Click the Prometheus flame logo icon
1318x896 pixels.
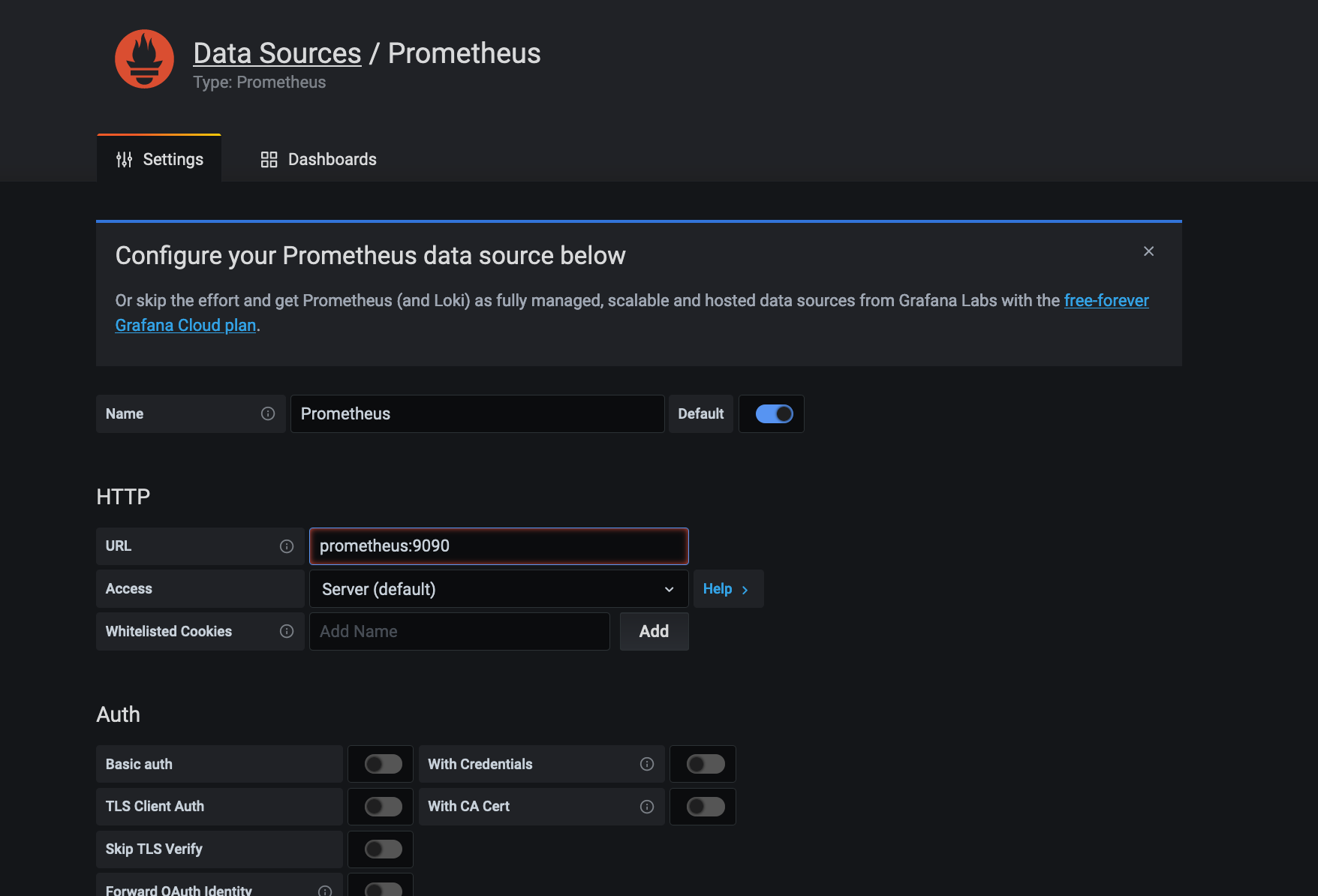tap(144, 59)
